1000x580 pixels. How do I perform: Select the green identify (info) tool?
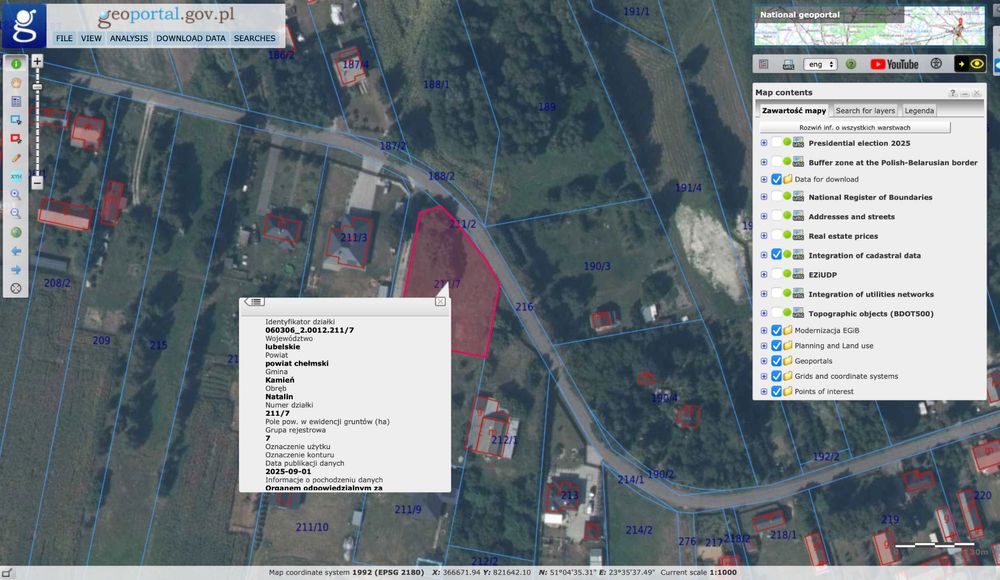click(x=16, y=64)
